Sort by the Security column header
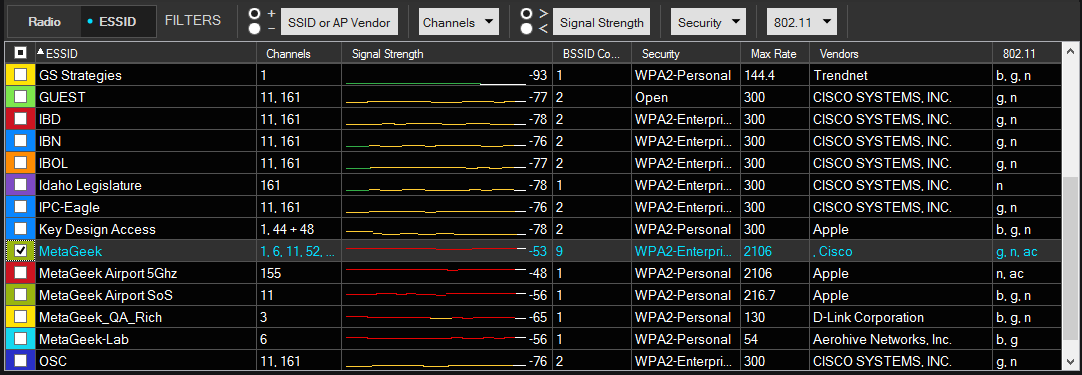Screen dimensions: 1082x375 coord(686,53)
